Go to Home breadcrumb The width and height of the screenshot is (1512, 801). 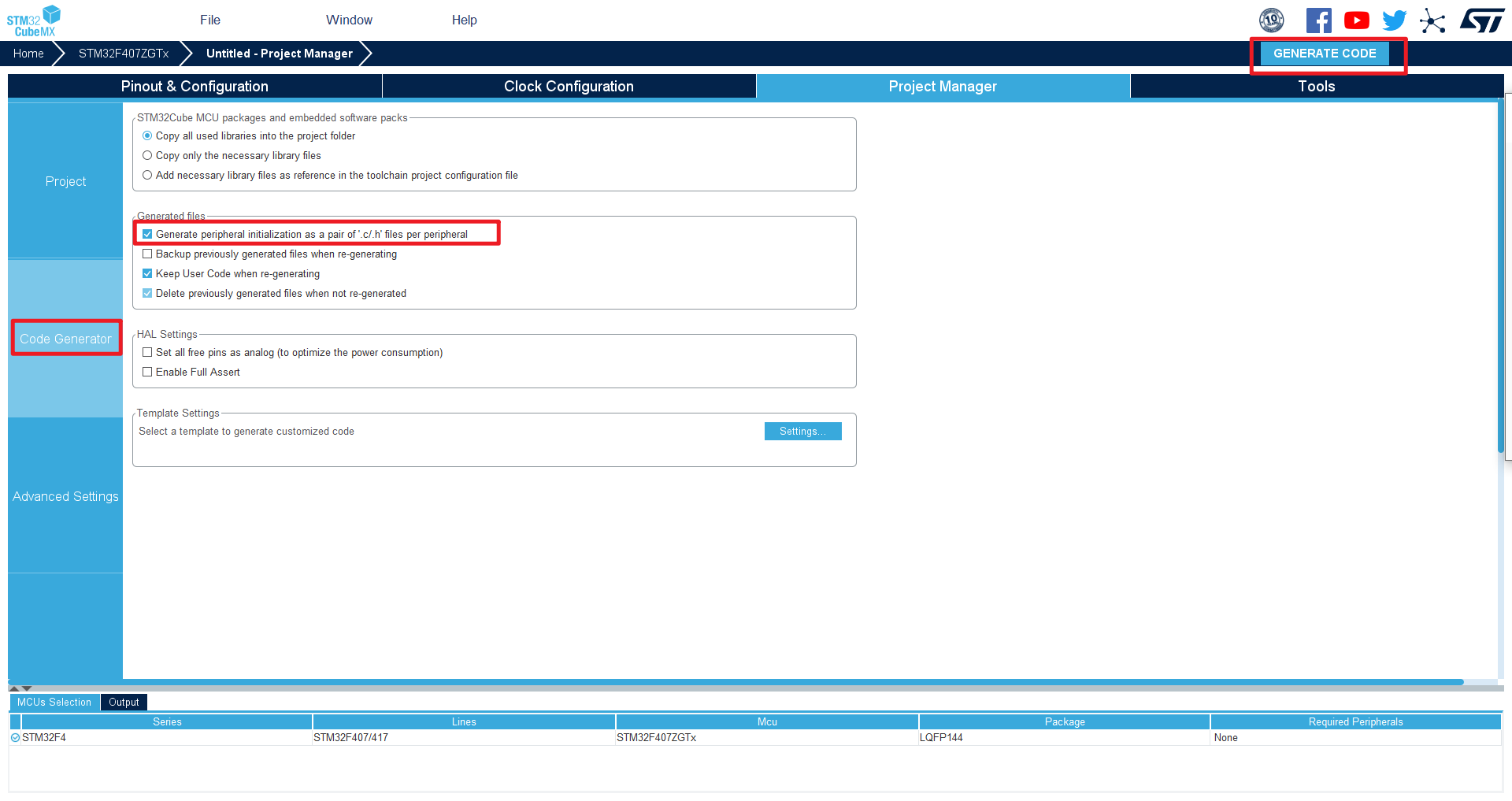click(x=28, y=54)
